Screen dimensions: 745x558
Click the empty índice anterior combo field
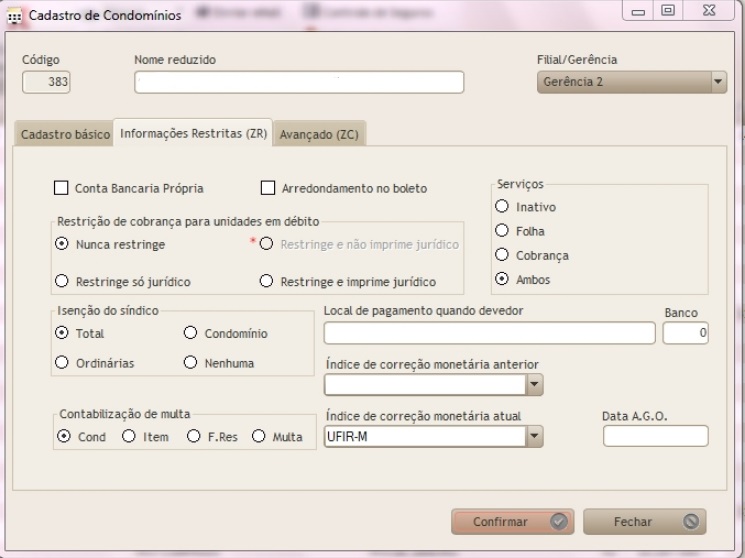pyautogui.click(x=425, y=385)
